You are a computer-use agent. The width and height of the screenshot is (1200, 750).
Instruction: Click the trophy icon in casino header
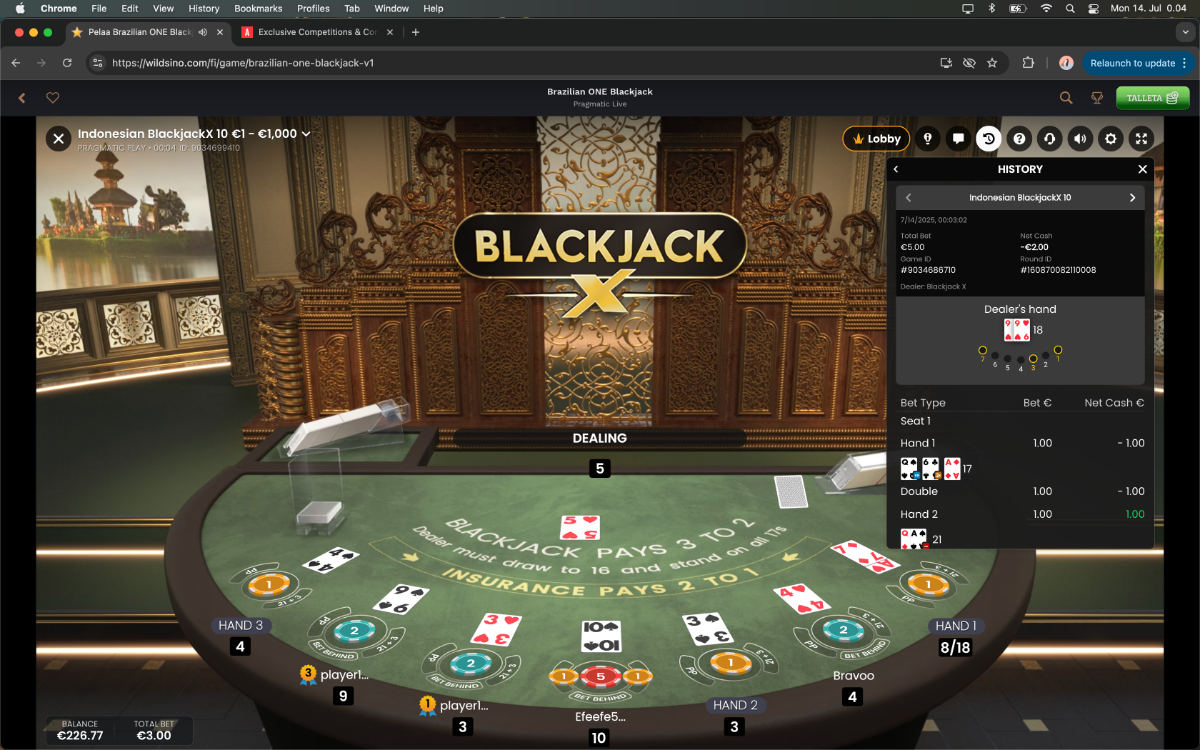[1096, 98]
